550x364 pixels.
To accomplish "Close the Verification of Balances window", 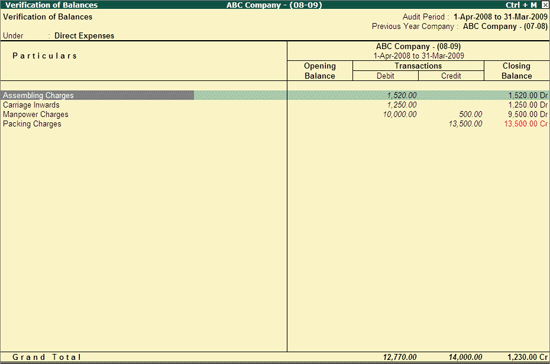I will (545, 5).
